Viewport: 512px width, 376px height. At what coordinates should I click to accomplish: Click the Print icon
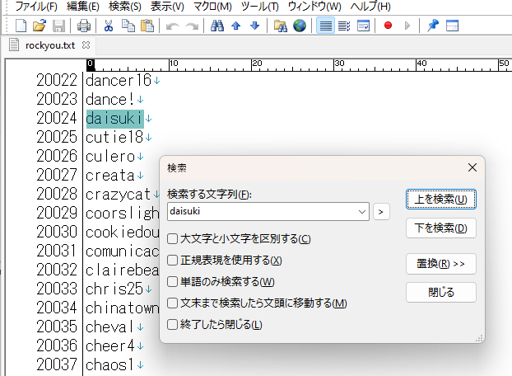[x=84, y=26]
